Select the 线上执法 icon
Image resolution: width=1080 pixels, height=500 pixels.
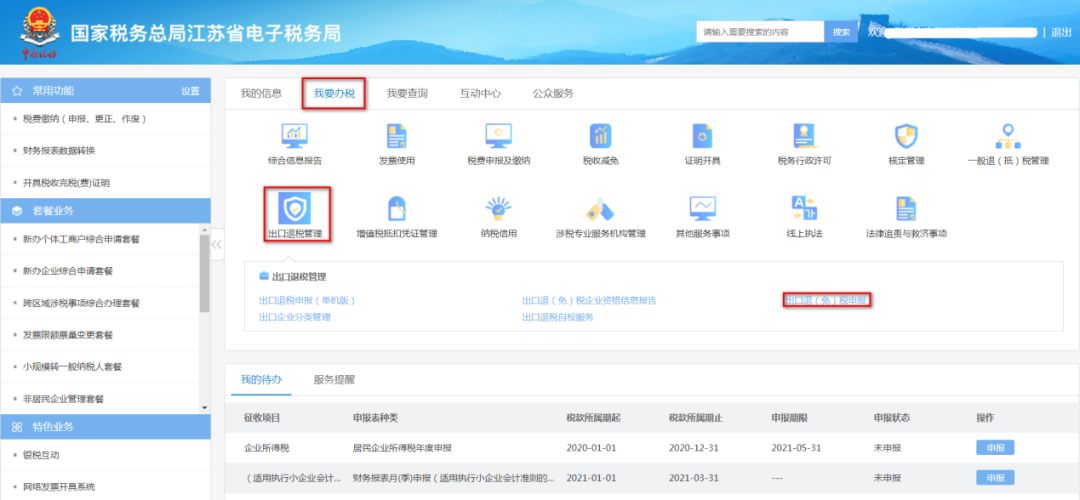coord(805,208)
